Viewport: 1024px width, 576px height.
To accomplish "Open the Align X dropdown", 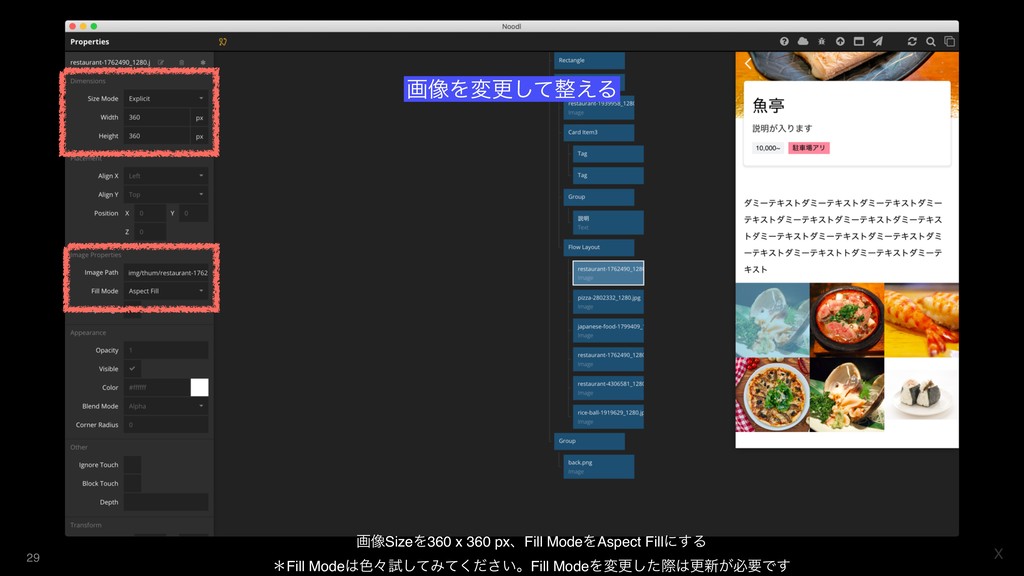I will tap(166, 176).
